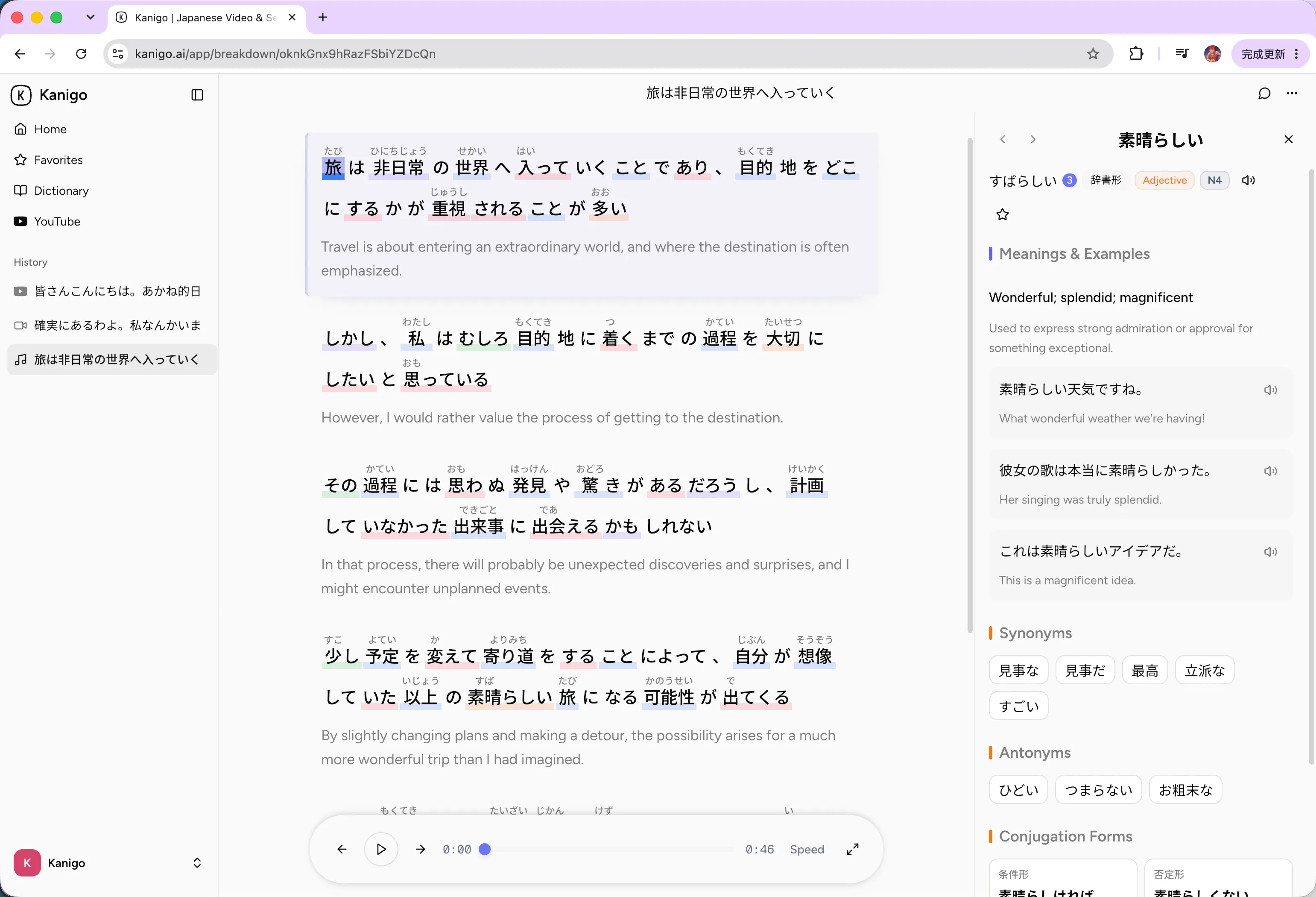Open the comment chat icon at top right
The width and height of the screenshot is (1316, 897).
point(1264,94)
